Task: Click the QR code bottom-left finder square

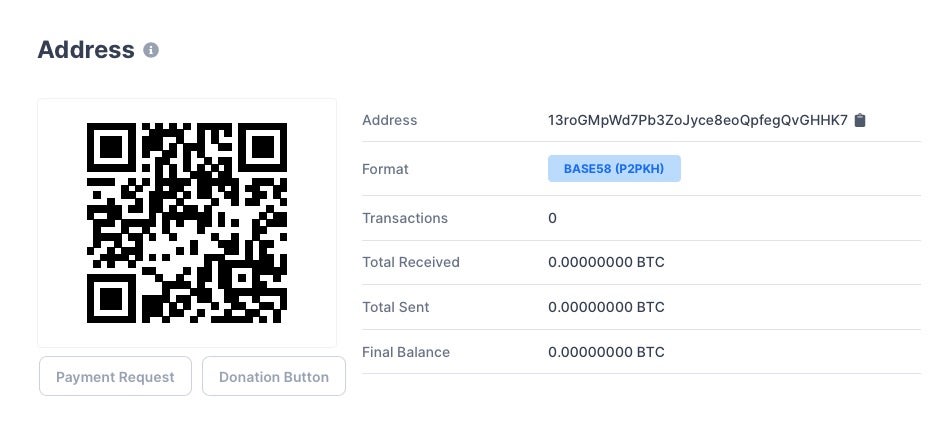Action: (111, 299)
